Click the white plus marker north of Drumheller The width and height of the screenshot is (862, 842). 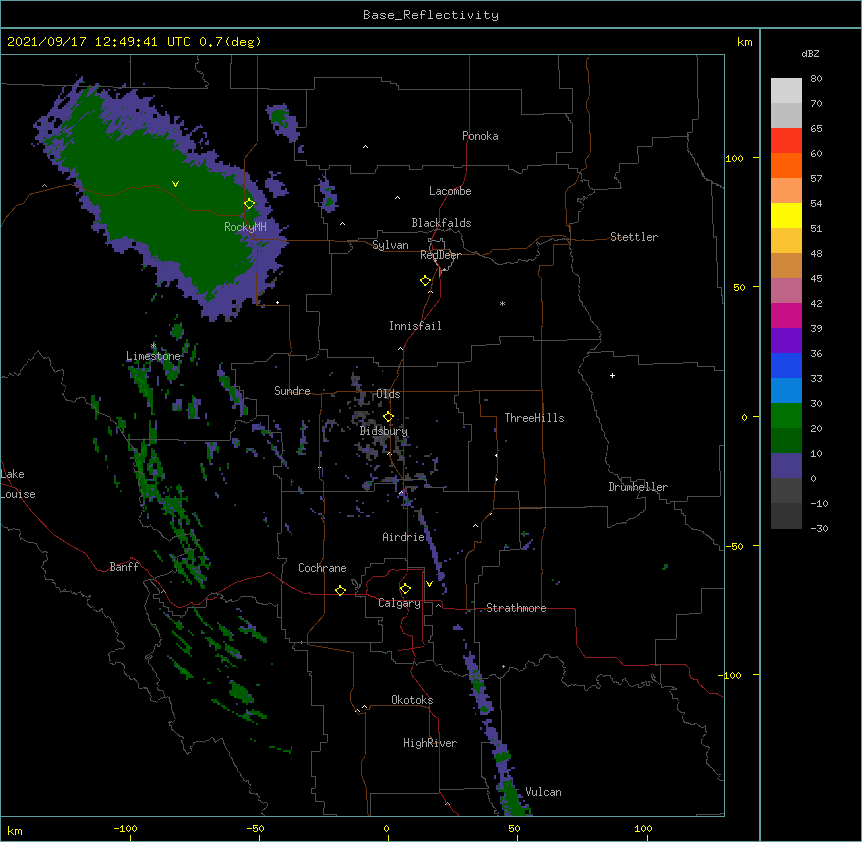612,375
